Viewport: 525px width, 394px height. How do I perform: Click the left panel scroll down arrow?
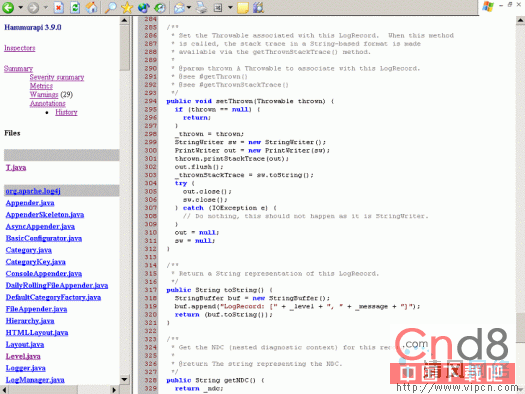(x=124, y=380)
